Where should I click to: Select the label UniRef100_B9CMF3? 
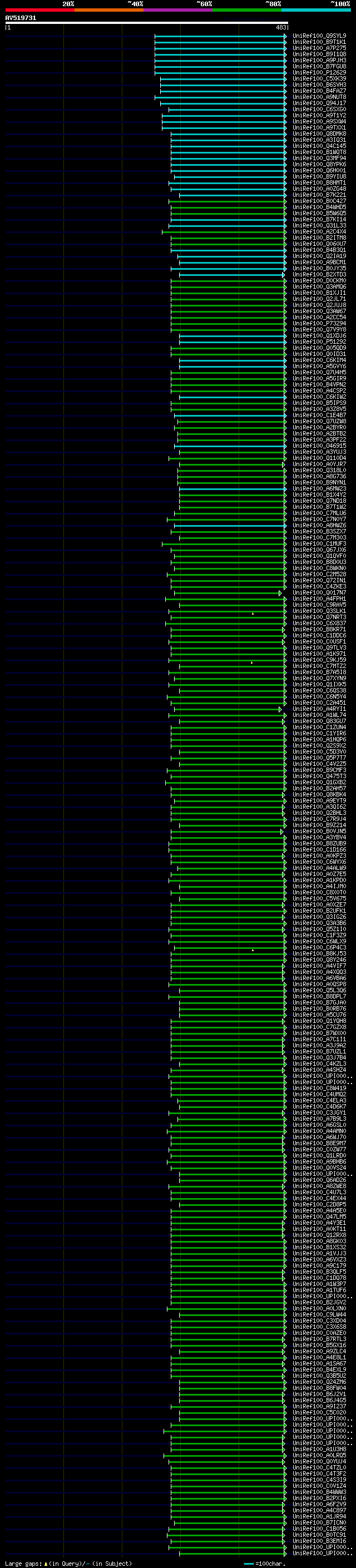tap(319, 770)
